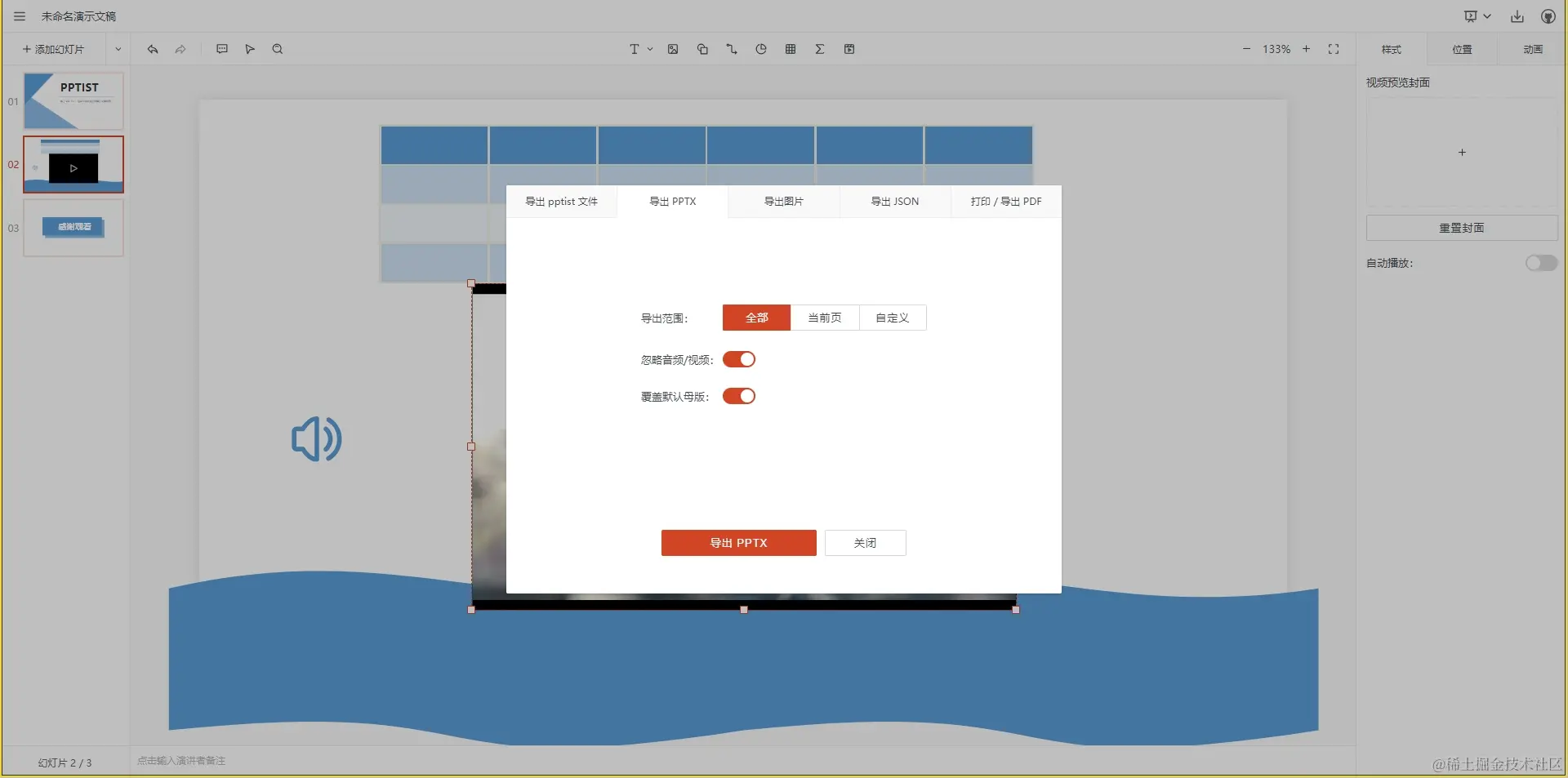Select slide 03 thumbnail in the sidebar
Viewport: 1568px width, 778px height.
click(x=73, y=228)
